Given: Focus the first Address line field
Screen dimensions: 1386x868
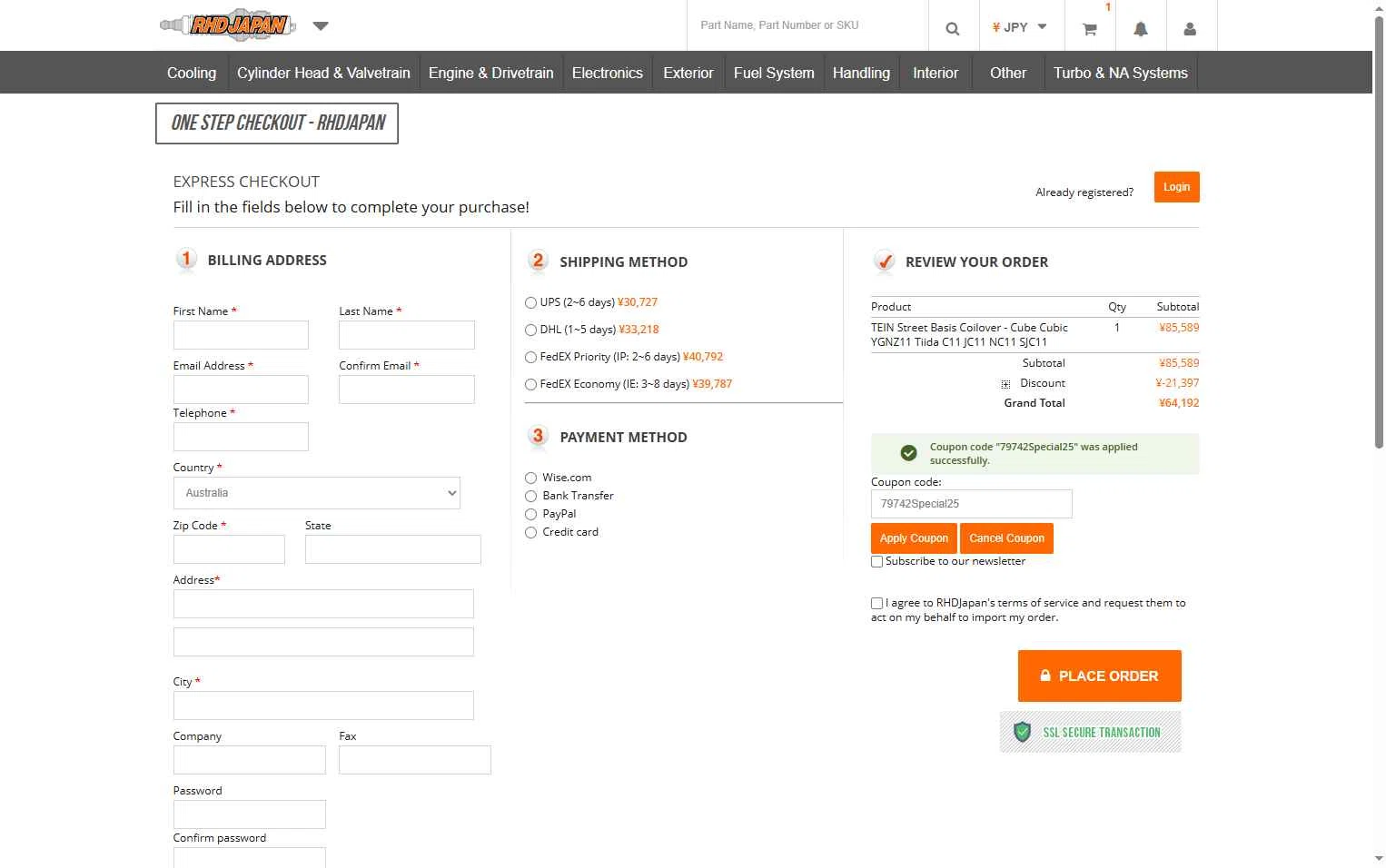Looking at the screenshot, I should (x=323, y=604).
